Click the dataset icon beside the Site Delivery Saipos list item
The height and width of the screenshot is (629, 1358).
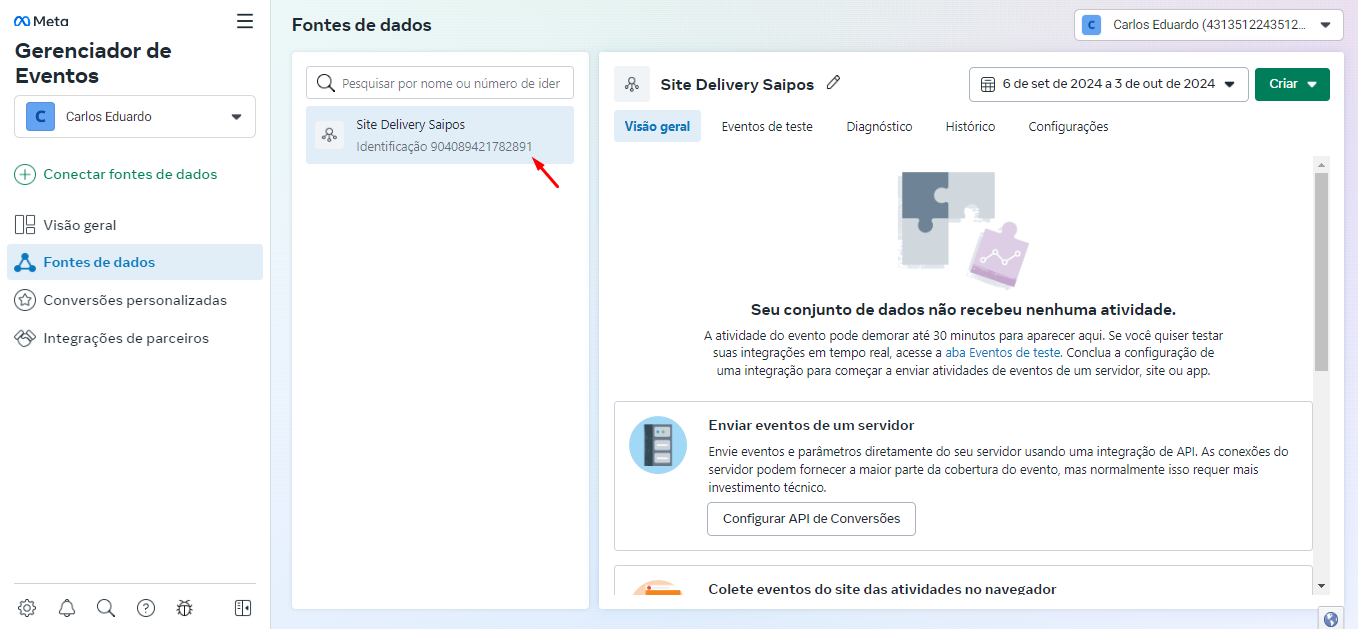(x=330, y=135)
